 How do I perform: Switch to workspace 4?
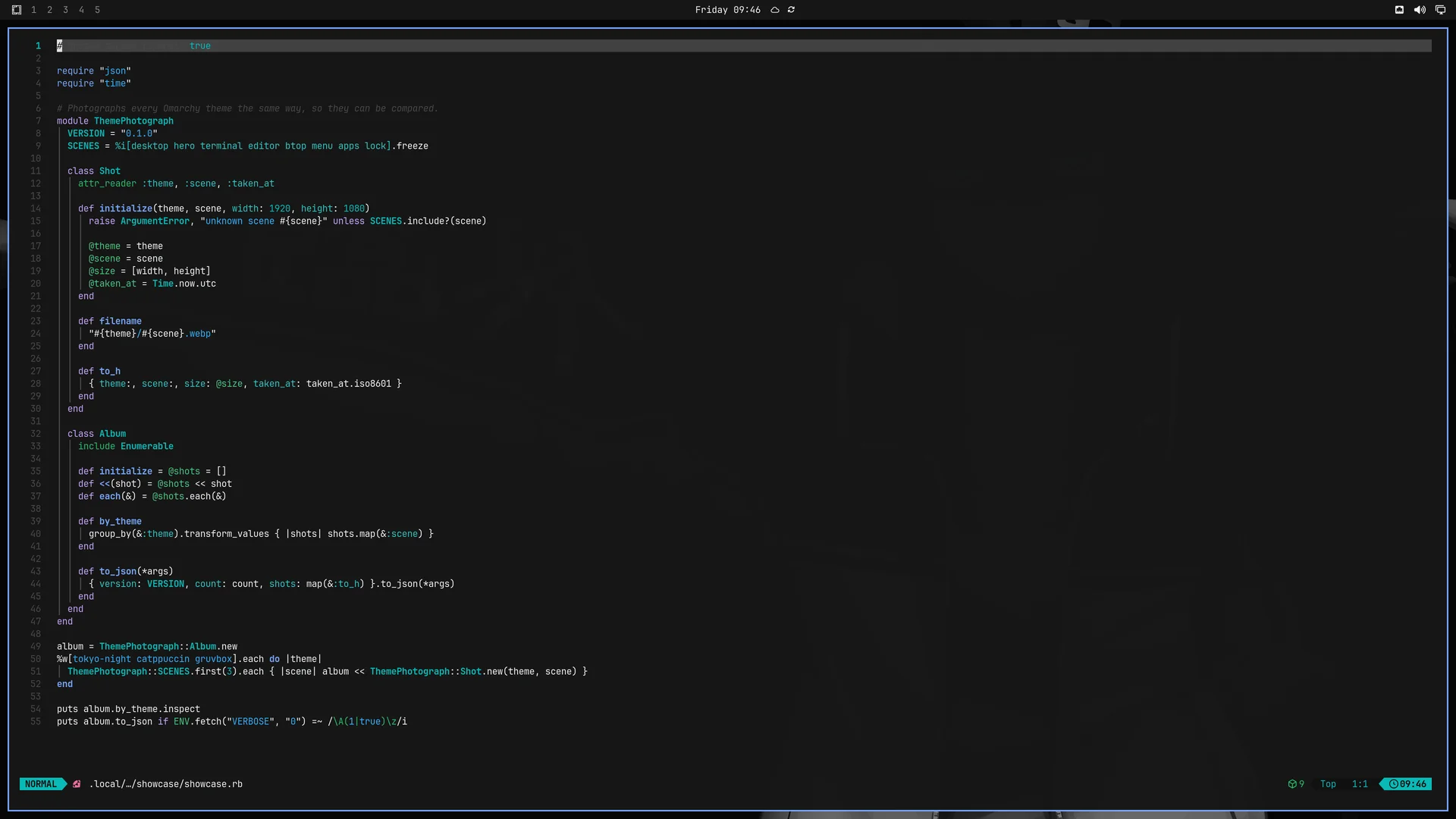click(x=81, y=10)
